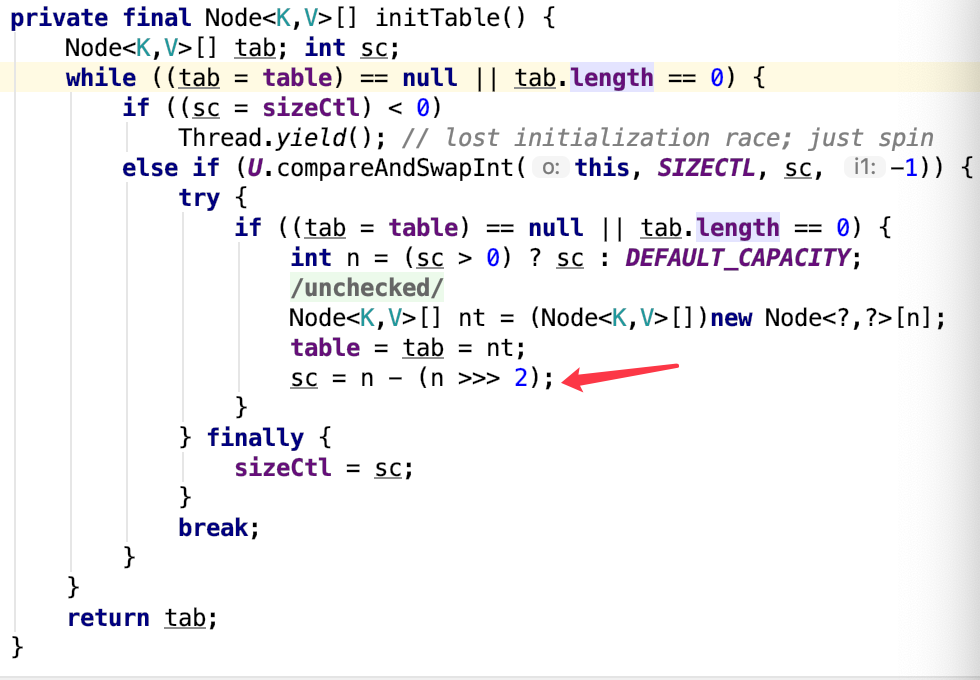This screenshot has height=680, width=980.
Task: Click the 'lost initialization race; just spin' comment
Action: pyautogui.click(x=668, y=138)
